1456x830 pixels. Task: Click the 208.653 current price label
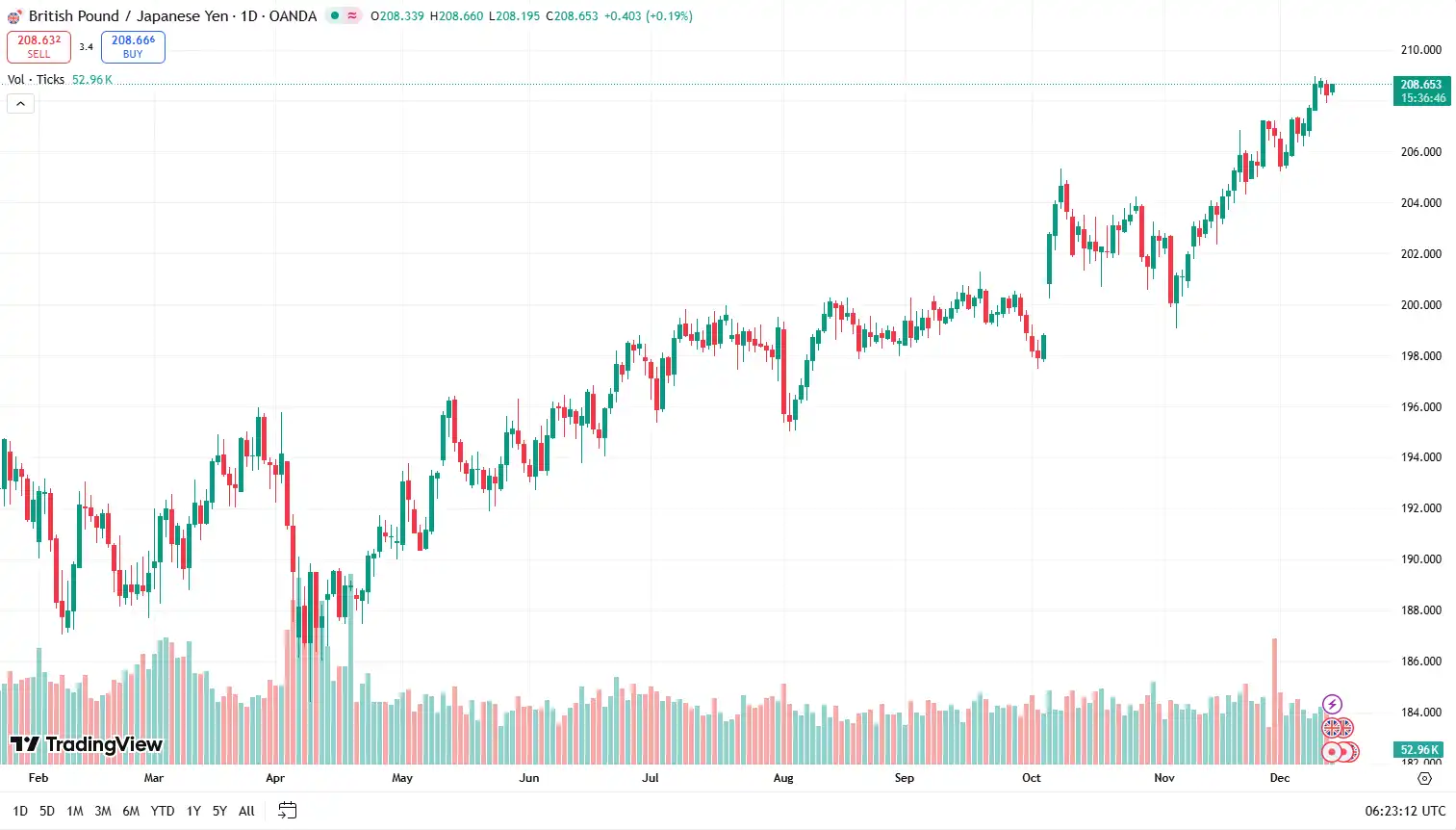[x=1420, y=85]
